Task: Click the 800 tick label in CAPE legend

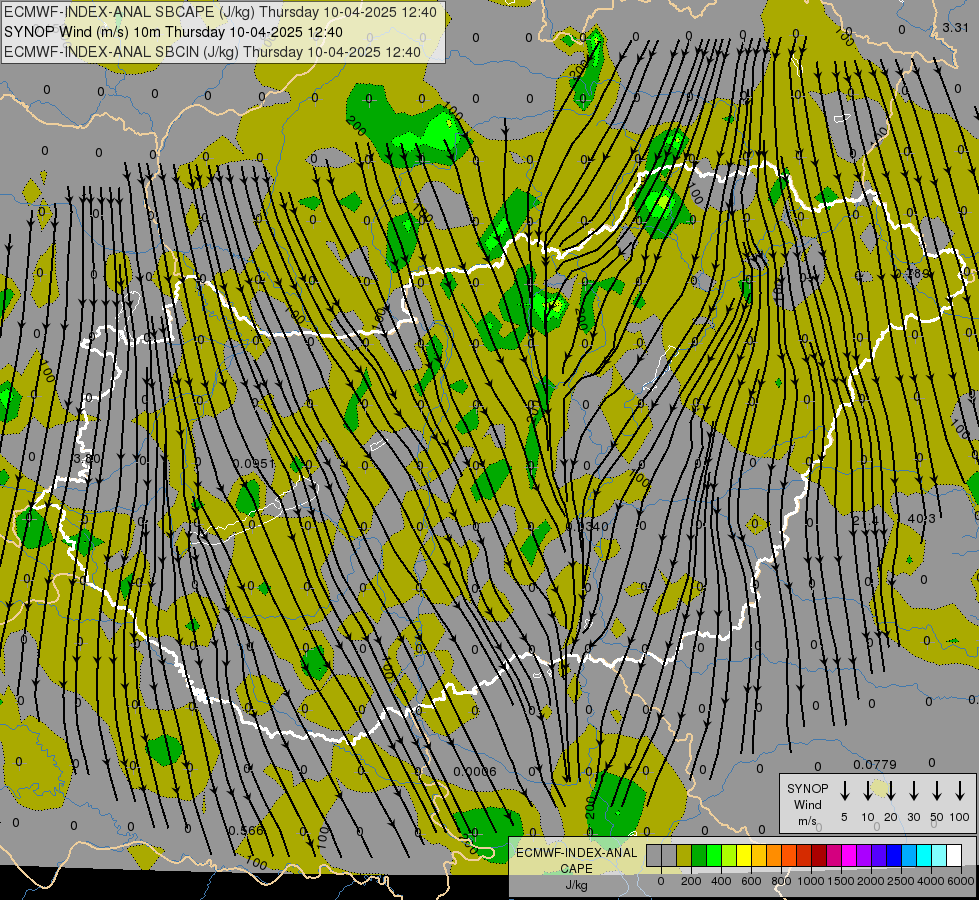Action: pyautogui.click(x=781, y=881)
